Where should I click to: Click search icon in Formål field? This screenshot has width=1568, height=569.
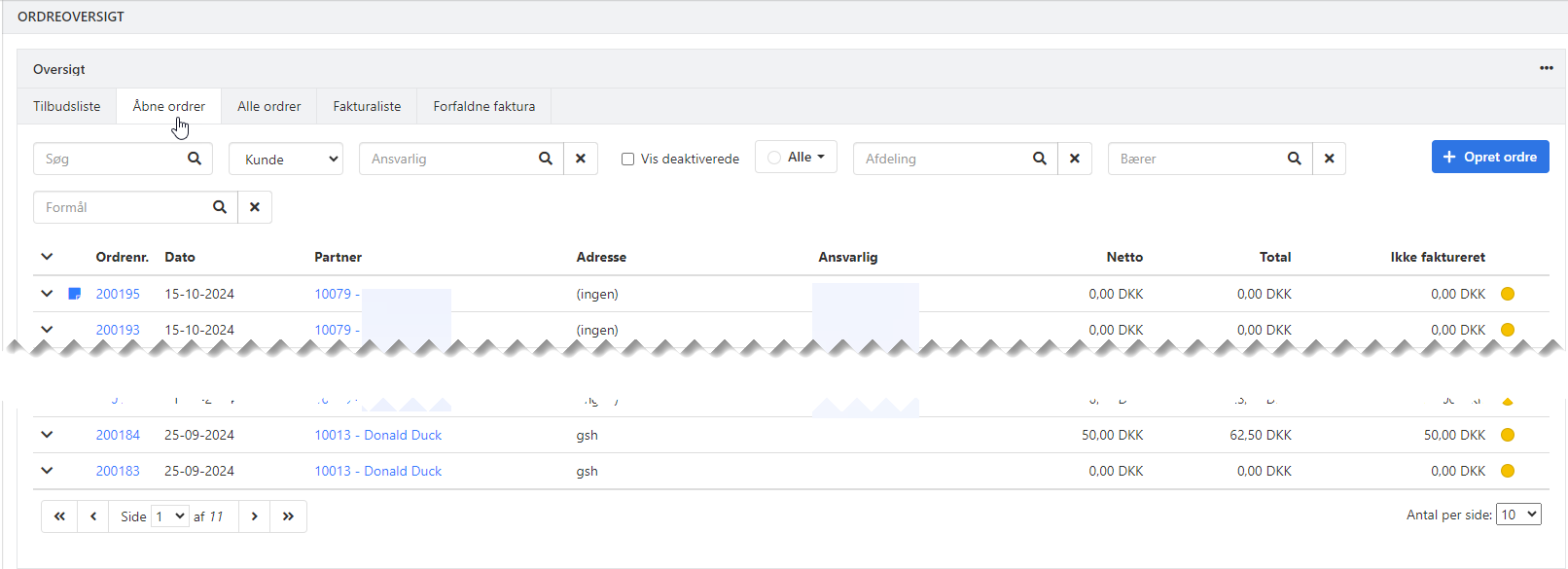[x=220, y=207]
